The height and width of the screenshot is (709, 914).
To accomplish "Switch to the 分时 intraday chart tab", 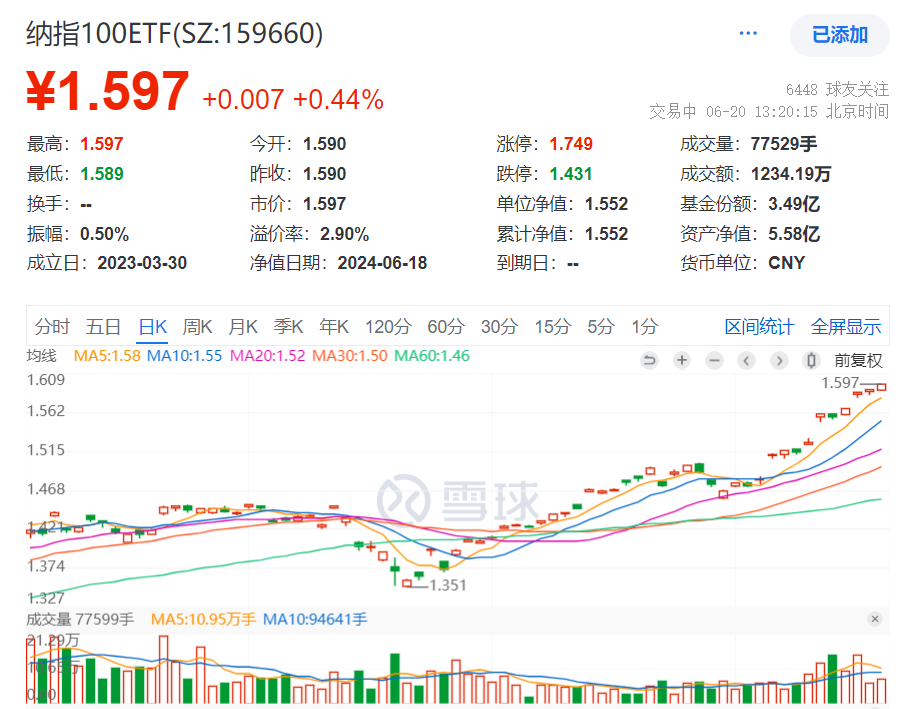I will coord(52,326).
